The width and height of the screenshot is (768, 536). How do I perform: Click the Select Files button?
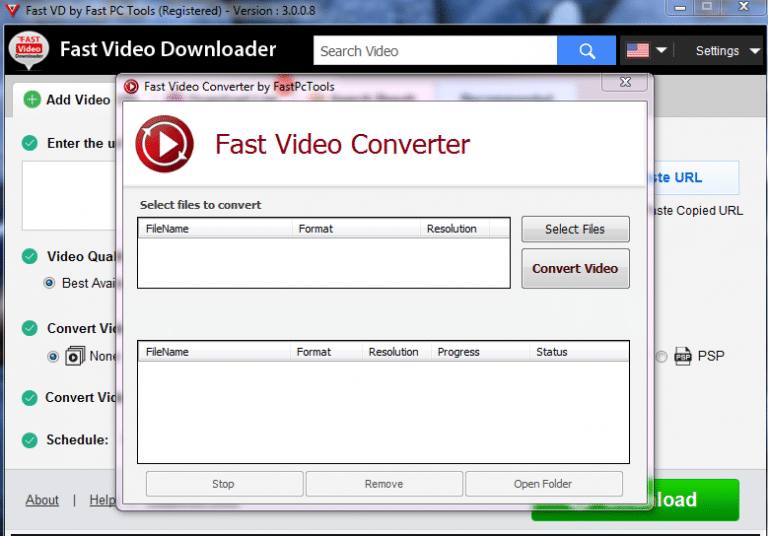click(x=575, y=229)
